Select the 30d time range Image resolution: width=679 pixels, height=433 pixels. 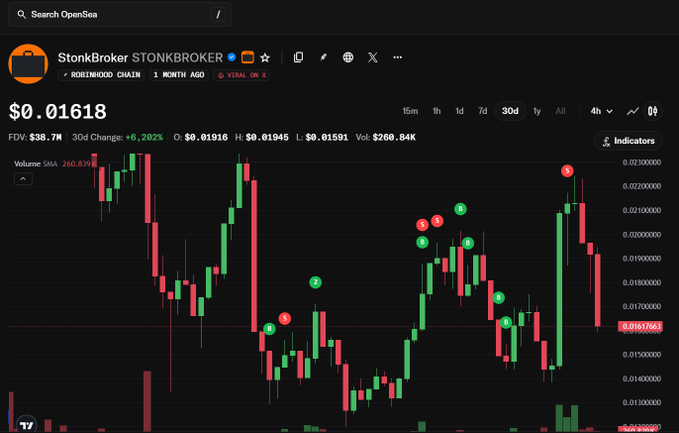coord(510,111)
